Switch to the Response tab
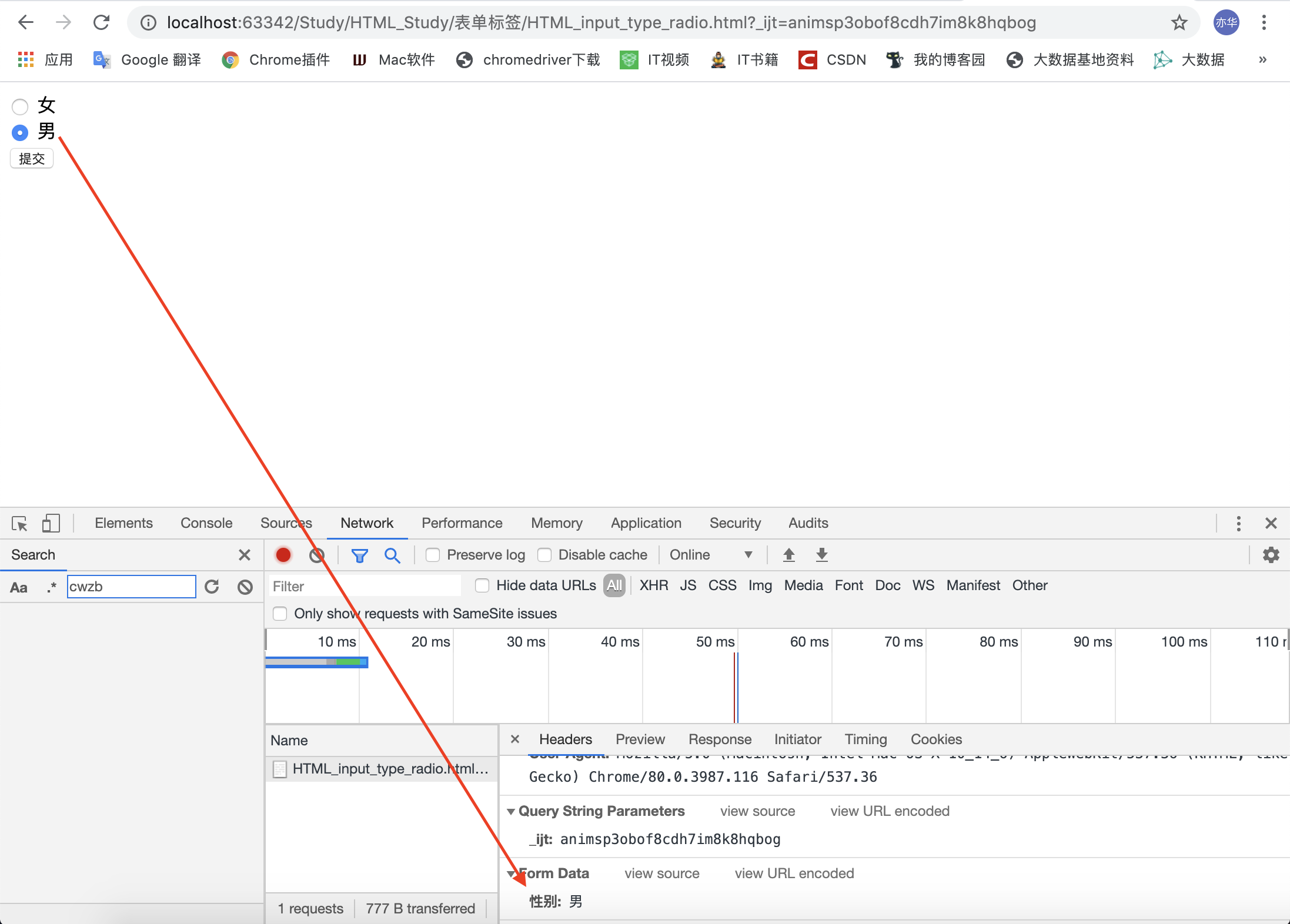The height and width of the screenshot is (924, 1290). (x=720, y=739)
